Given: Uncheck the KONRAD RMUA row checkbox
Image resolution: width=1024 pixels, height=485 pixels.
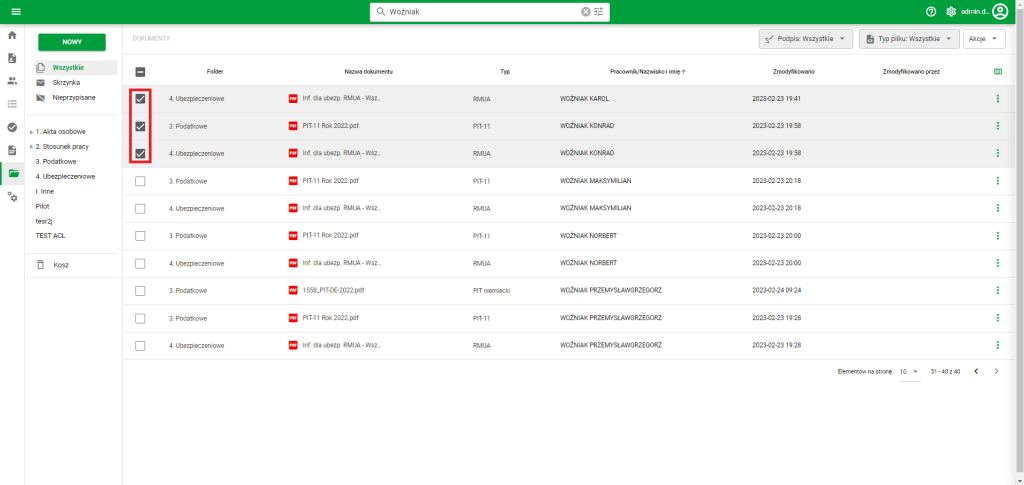Looking at the screenshot, I should [140, 153].
